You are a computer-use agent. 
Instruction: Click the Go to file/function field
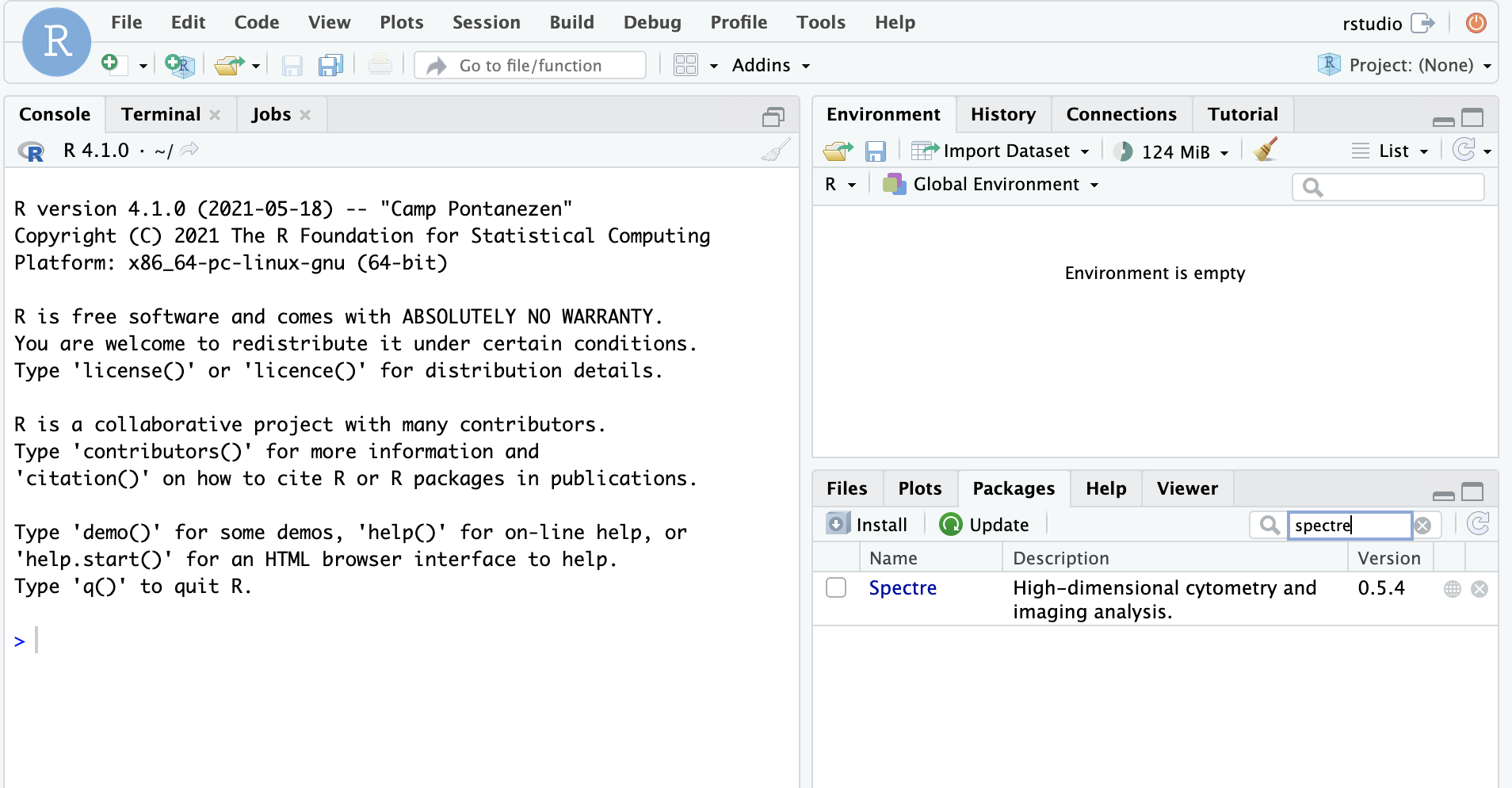[531, 65]
